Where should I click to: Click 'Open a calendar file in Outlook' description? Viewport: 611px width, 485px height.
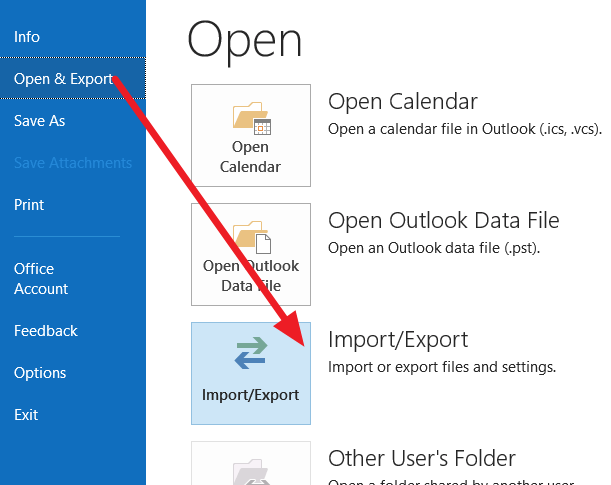click(x=465, y=129)
